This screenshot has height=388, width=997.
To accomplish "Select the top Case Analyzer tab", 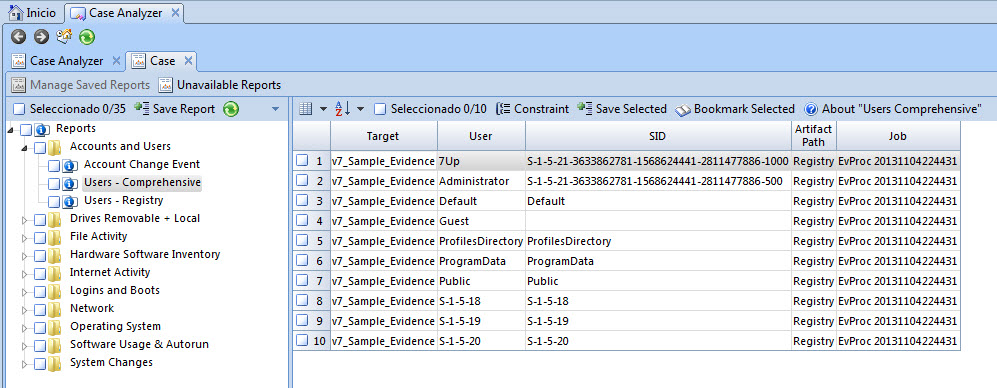I will (x=125, y=13).
